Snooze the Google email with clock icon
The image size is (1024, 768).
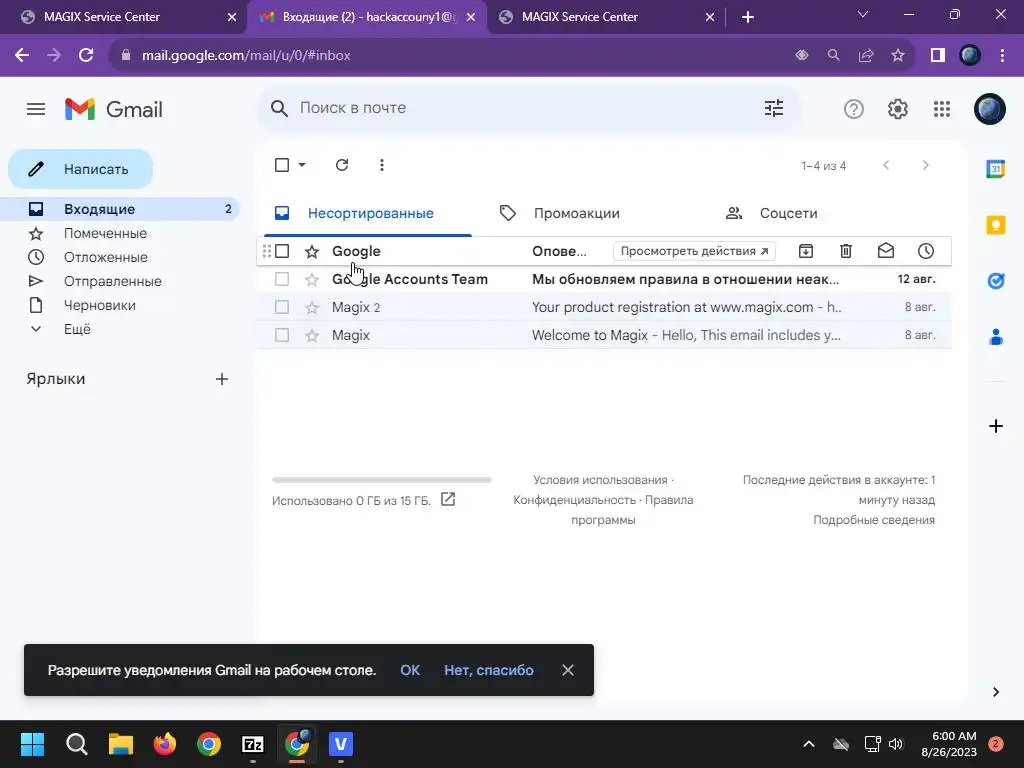click(925, 251)
